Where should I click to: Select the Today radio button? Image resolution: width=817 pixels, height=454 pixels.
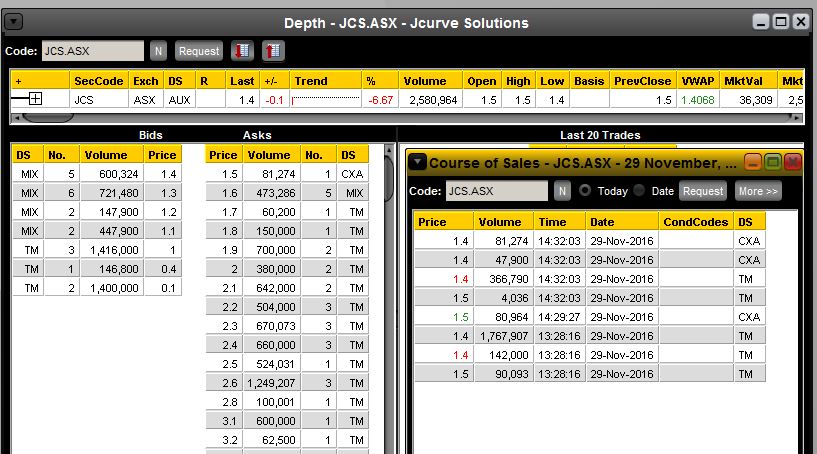tap(585, 190)
